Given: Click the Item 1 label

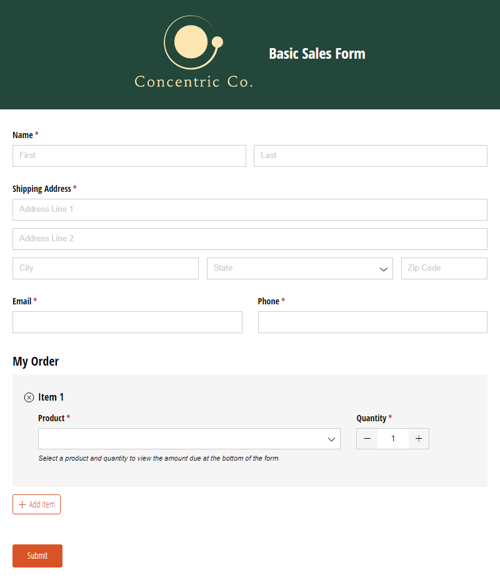Looking at the screenshot, I should [51, 397].
